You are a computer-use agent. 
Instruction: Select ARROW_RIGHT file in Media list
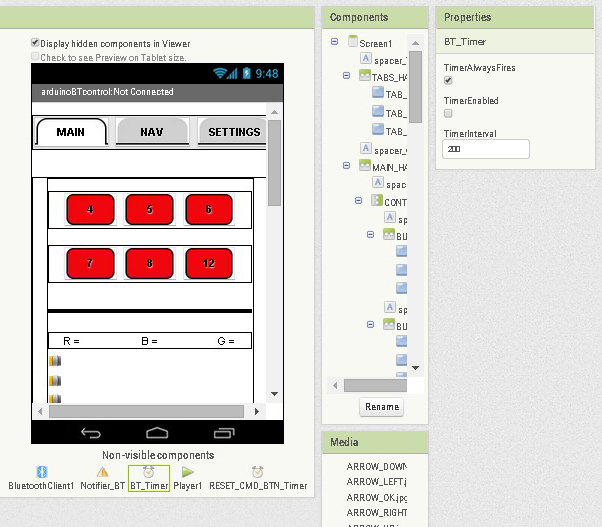[x=377, y=513]
